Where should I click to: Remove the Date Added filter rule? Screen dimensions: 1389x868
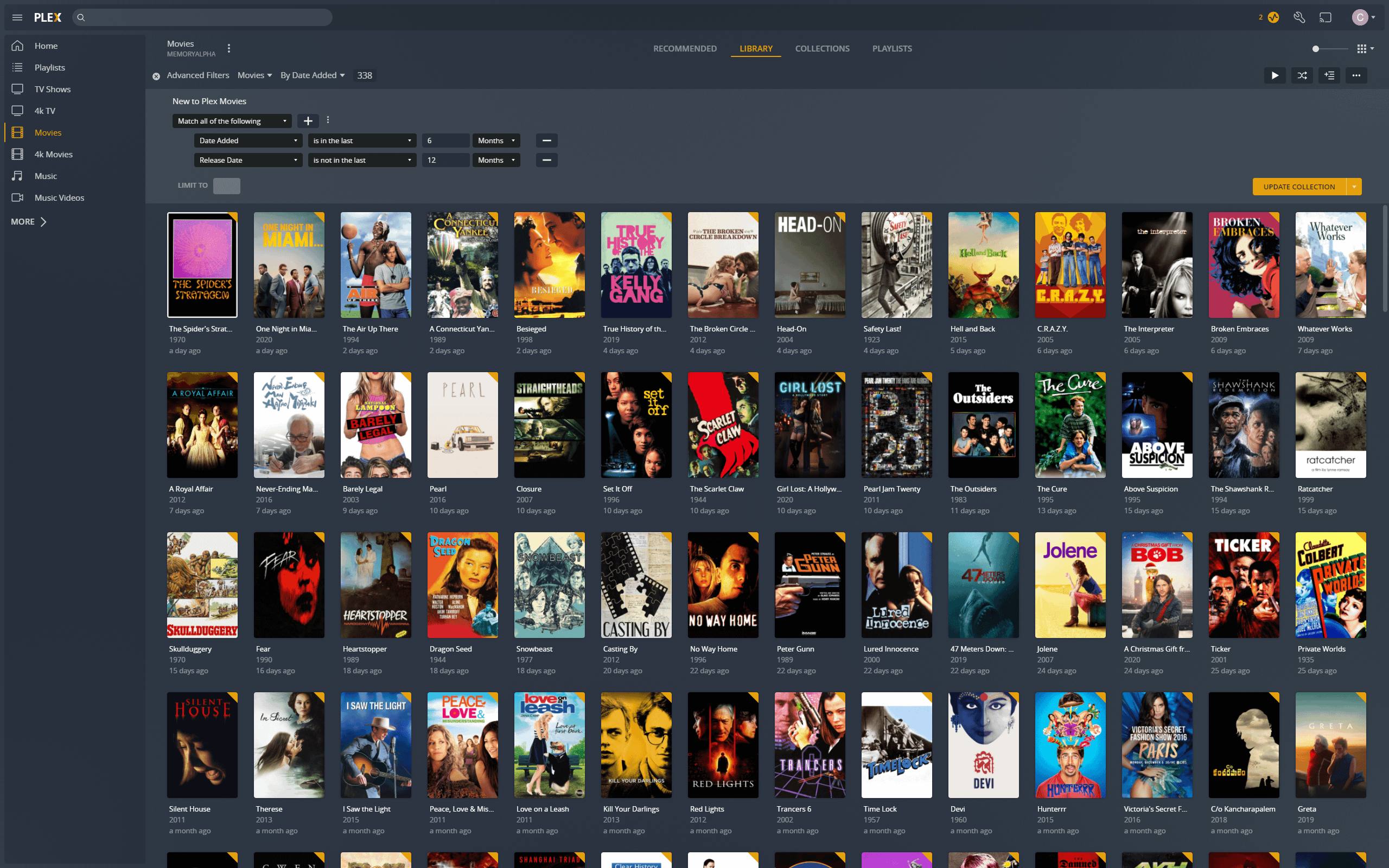[547, 141]
